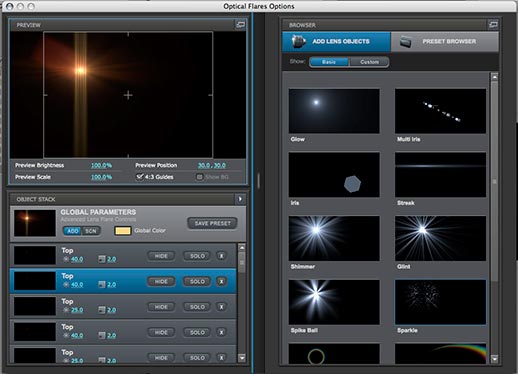Add the rainbow arc lens object
Image resolution: width=518 pixels, height=374 pixels.
point(440,354)
